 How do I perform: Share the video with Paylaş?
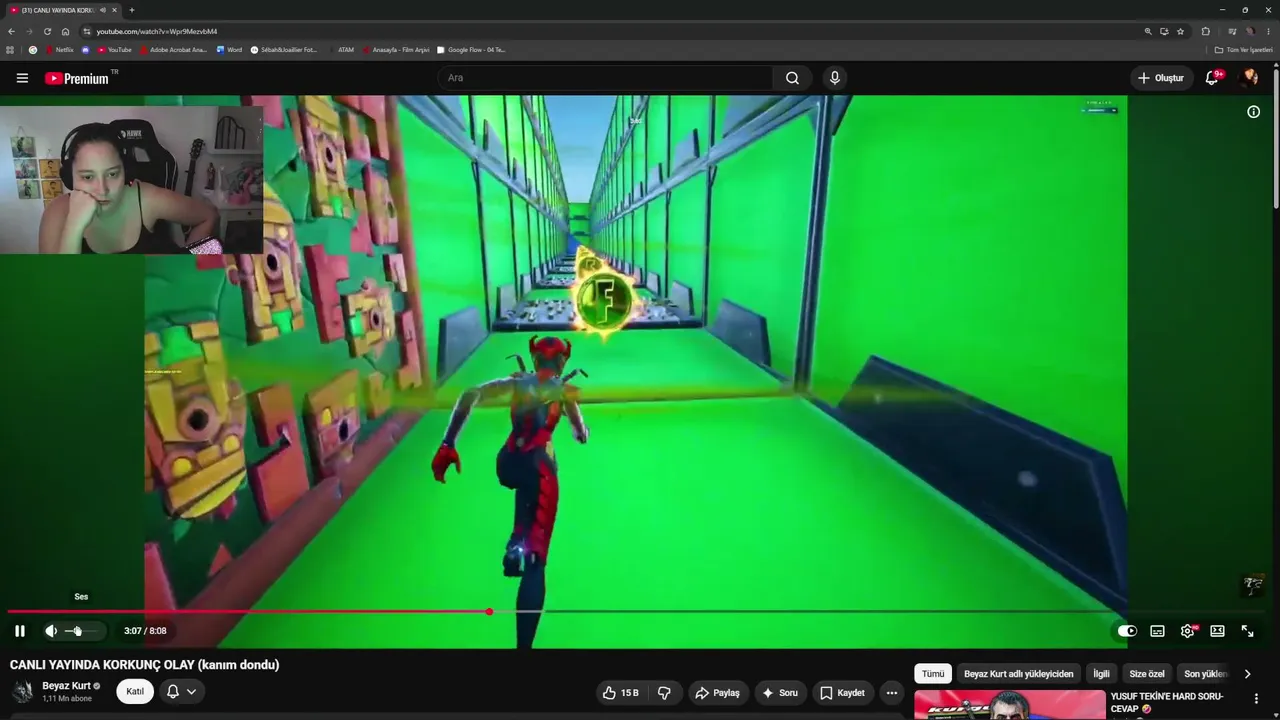(718, 693)
